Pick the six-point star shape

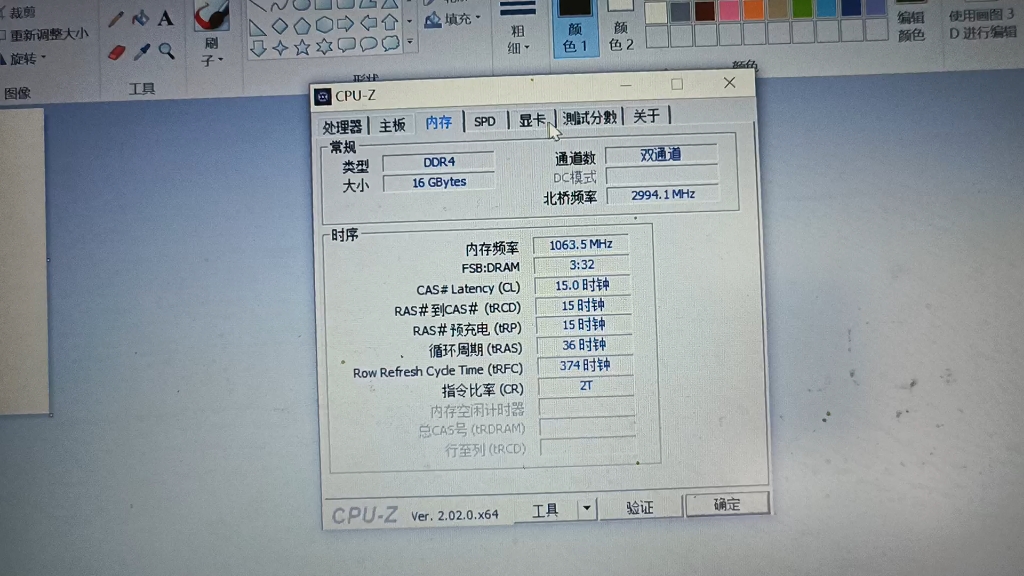pos(324,46)
